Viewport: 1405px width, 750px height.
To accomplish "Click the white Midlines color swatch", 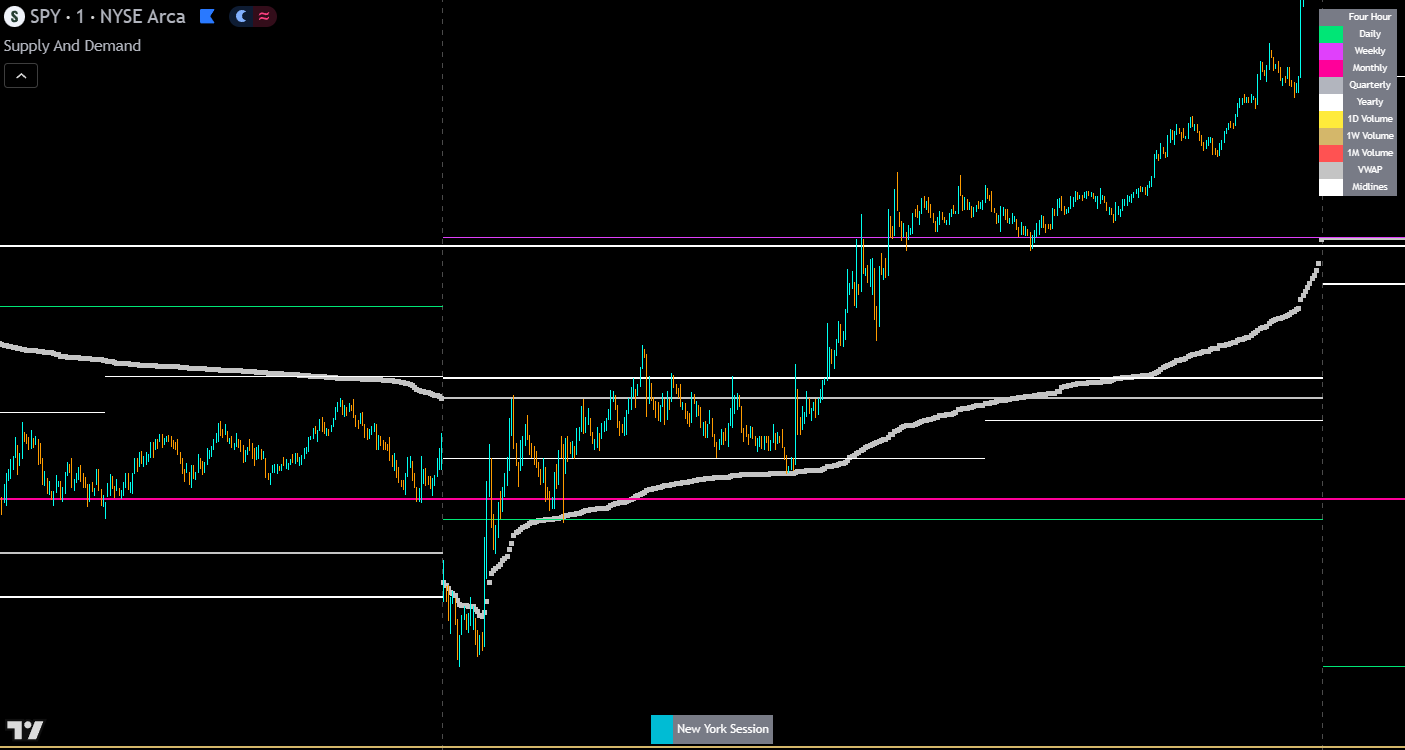I will pos(1331,187).
